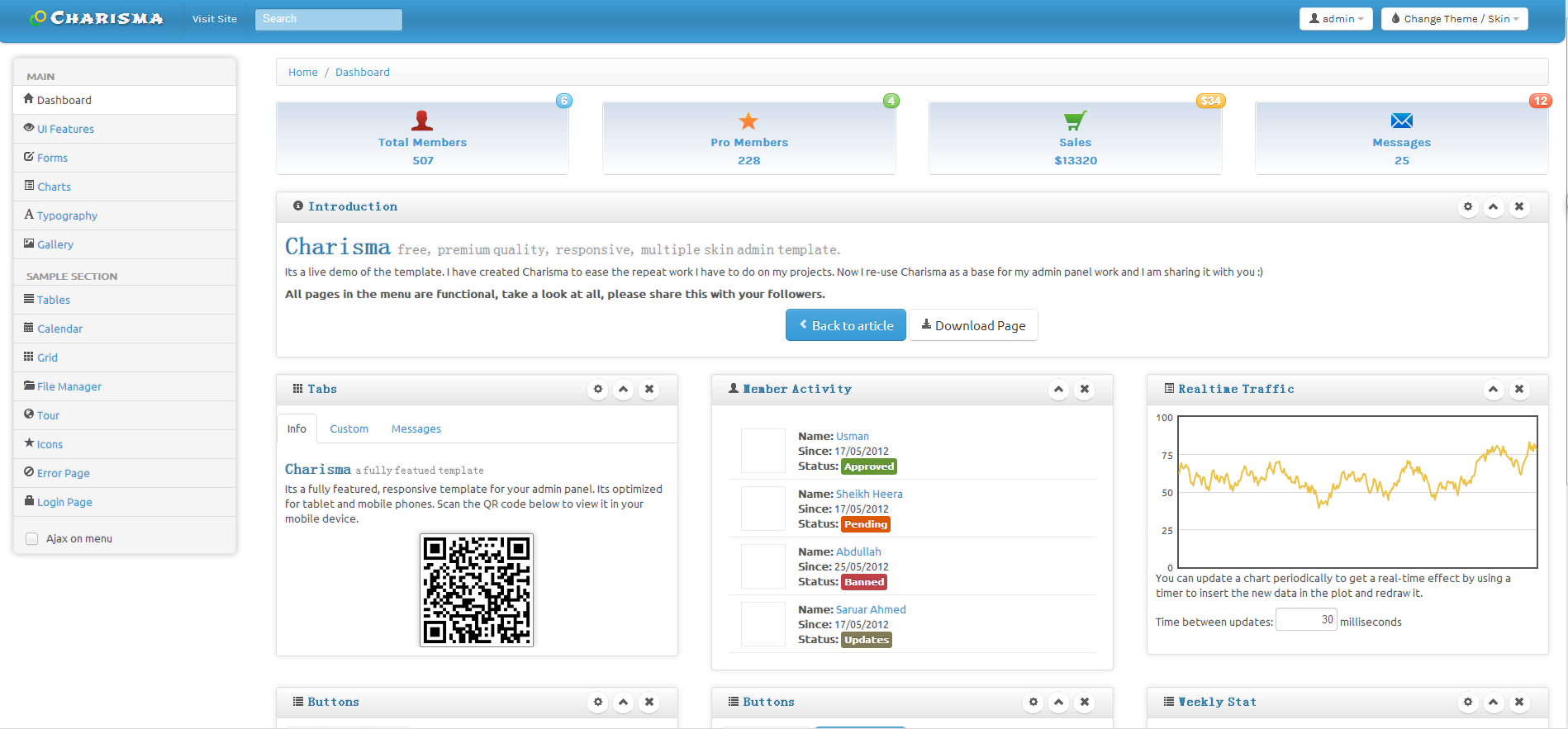Click the Total Members user icon
The image size is (1568, 729).
click(422, 121)
